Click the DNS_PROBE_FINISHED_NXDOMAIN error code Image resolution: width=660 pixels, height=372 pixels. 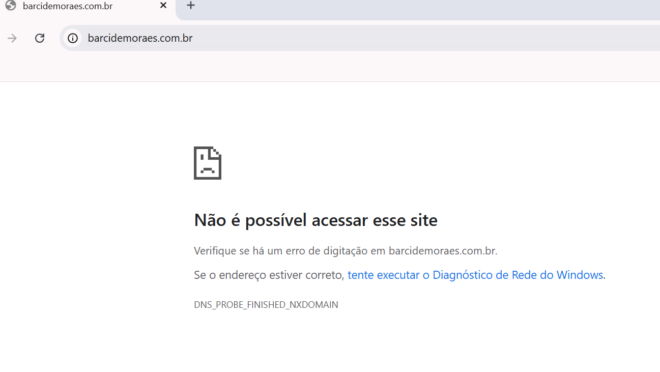click(x=266, y=305)
